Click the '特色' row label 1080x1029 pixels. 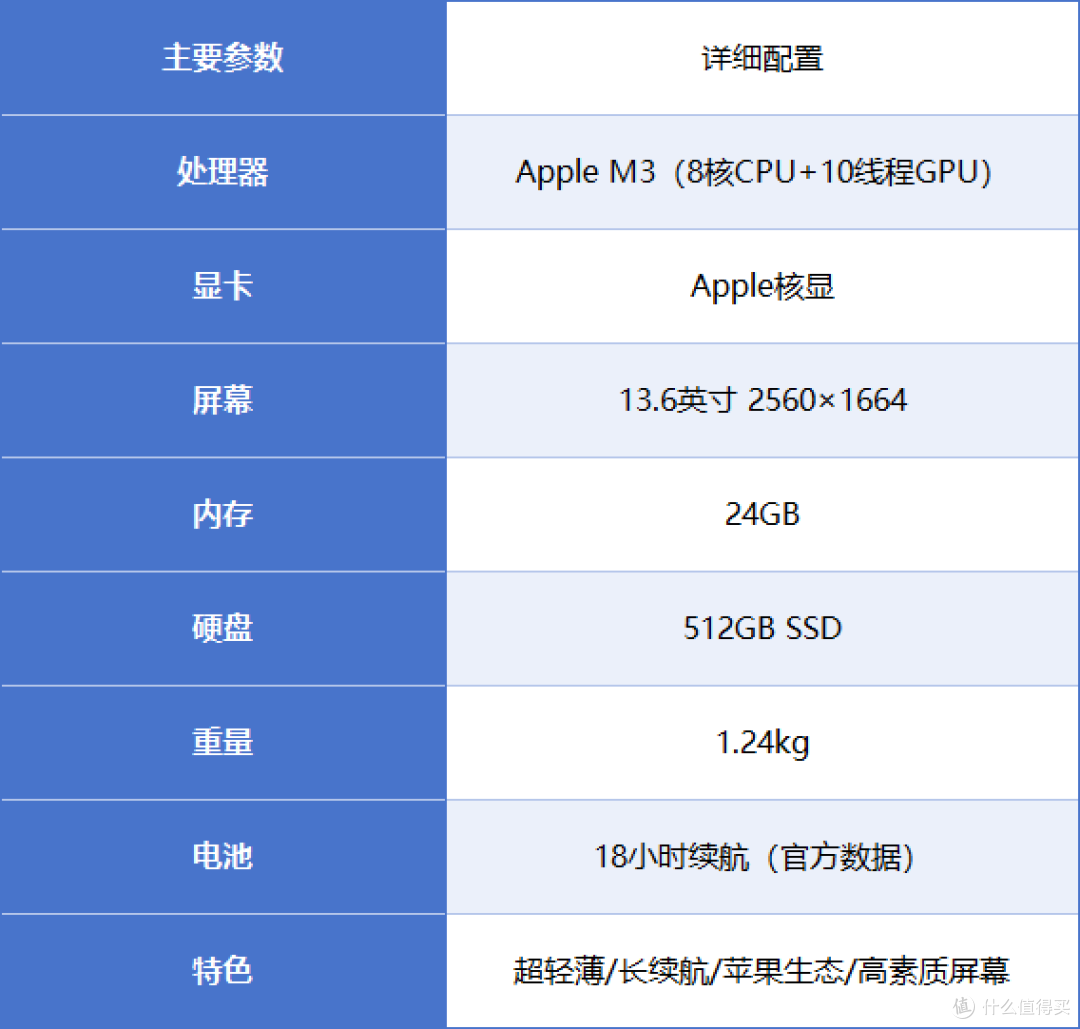223,972
